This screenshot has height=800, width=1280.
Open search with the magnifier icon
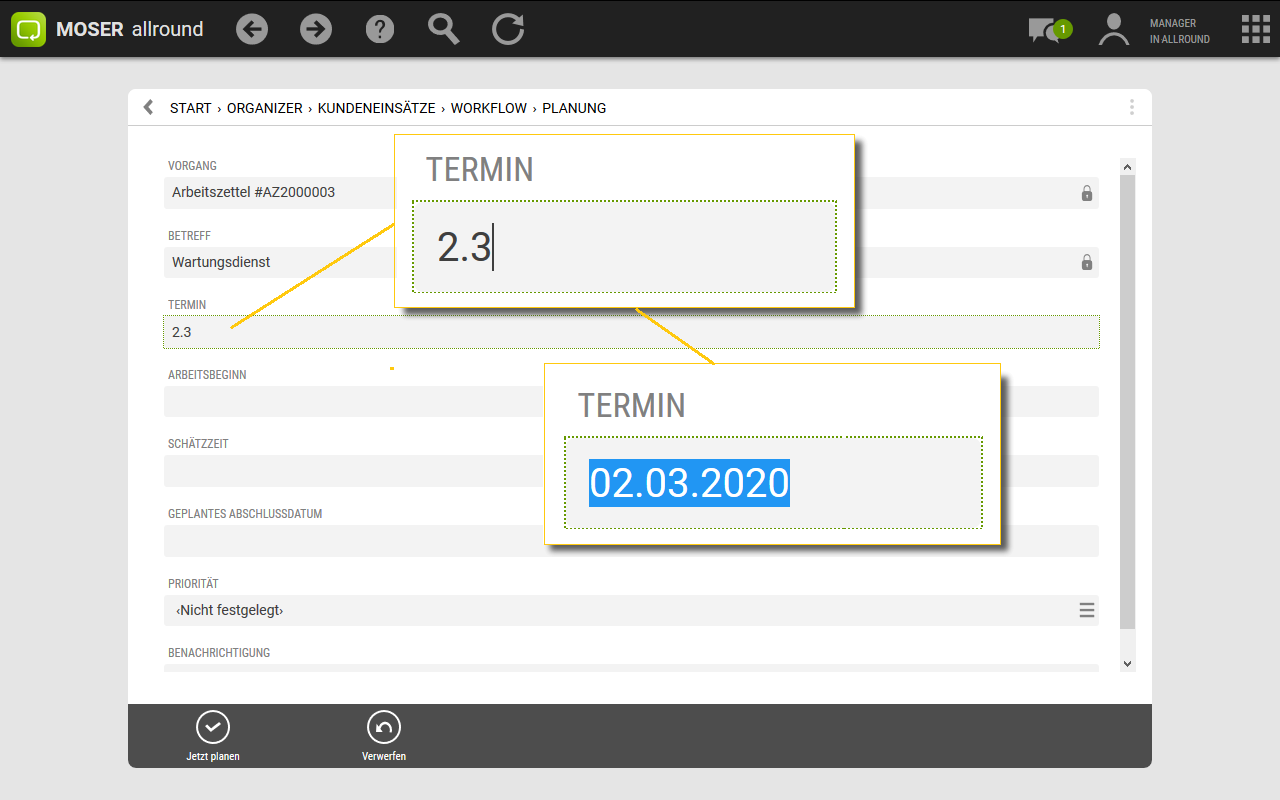click(443, 29)
